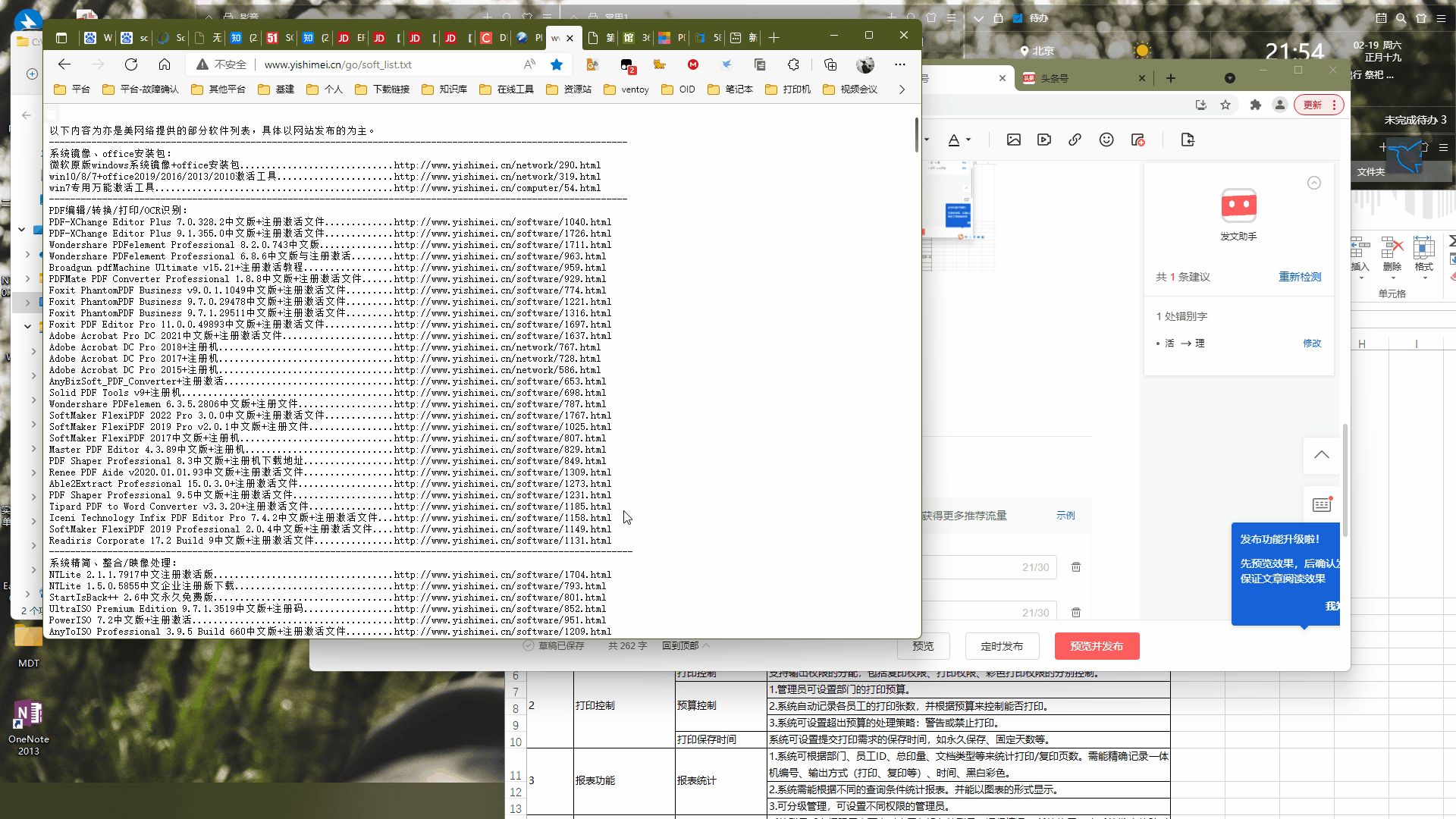Open the font color dropdown arrow
Screen dimensions: 1456x819
tap(968, 140)
